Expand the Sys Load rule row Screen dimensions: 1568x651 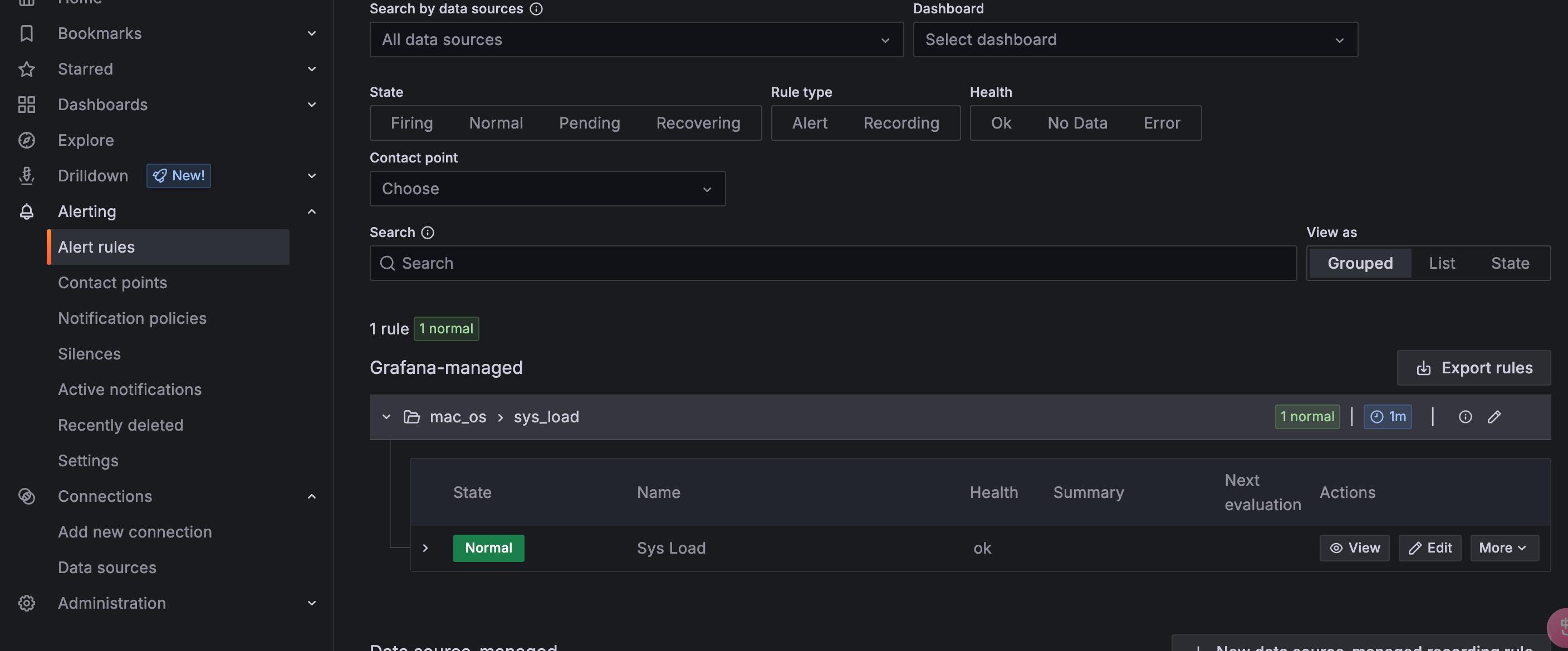pyautogui.click(x=425, y=548)
